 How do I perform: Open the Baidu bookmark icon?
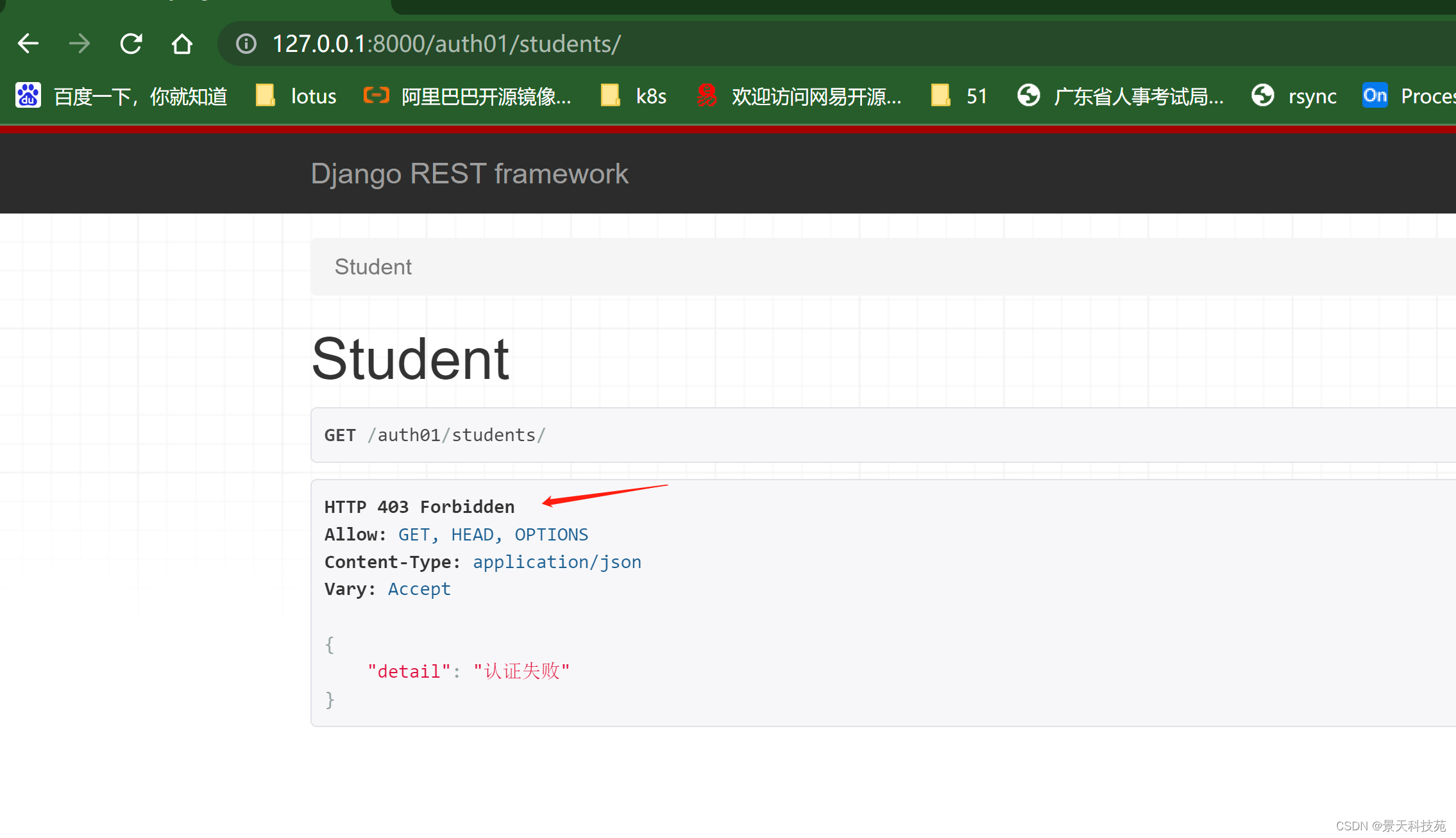28,96
